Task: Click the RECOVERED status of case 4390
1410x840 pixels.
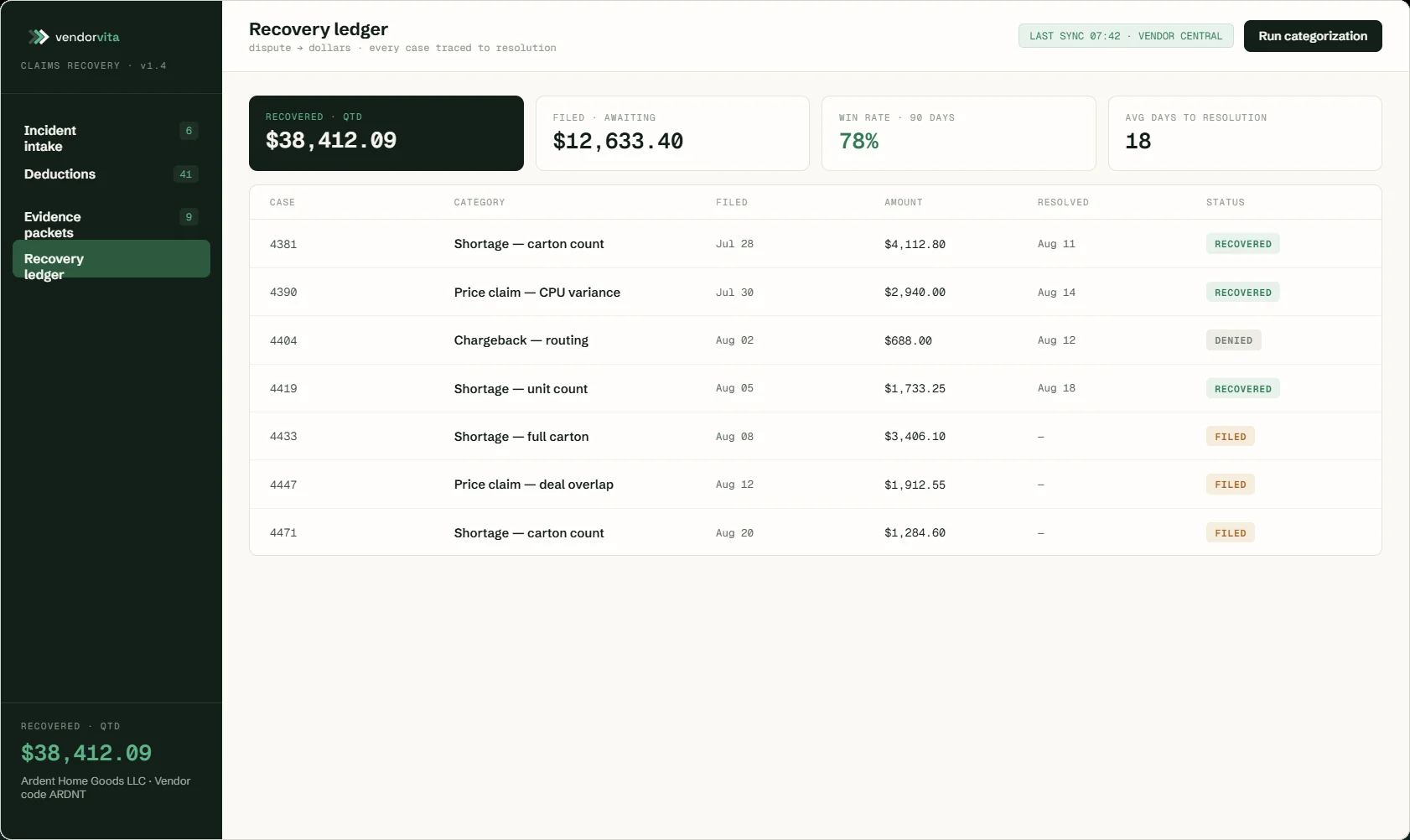Action: [1243, 293]
